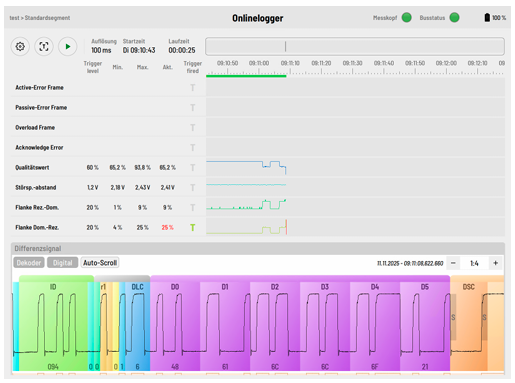Start recording with the play button
This screenshot has height=383, width=515.
[x=68, y=46]
